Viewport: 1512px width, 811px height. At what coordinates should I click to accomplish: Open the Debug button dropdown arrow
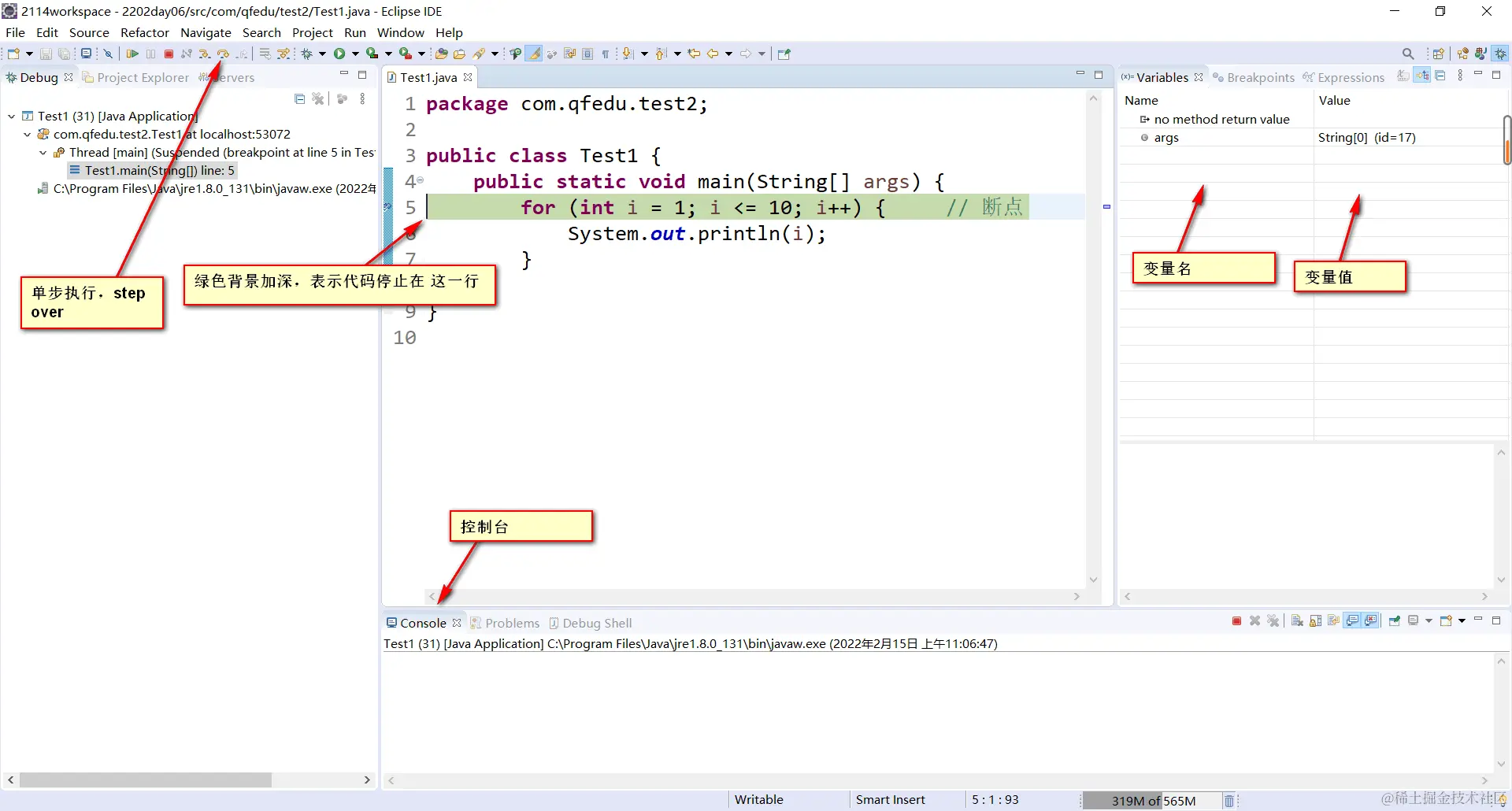tap(322, 54)
